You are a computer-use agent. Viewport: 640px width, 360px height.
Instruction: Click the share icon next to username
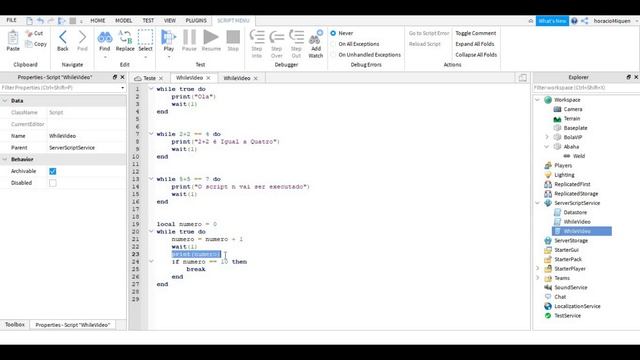pos(584,21)
